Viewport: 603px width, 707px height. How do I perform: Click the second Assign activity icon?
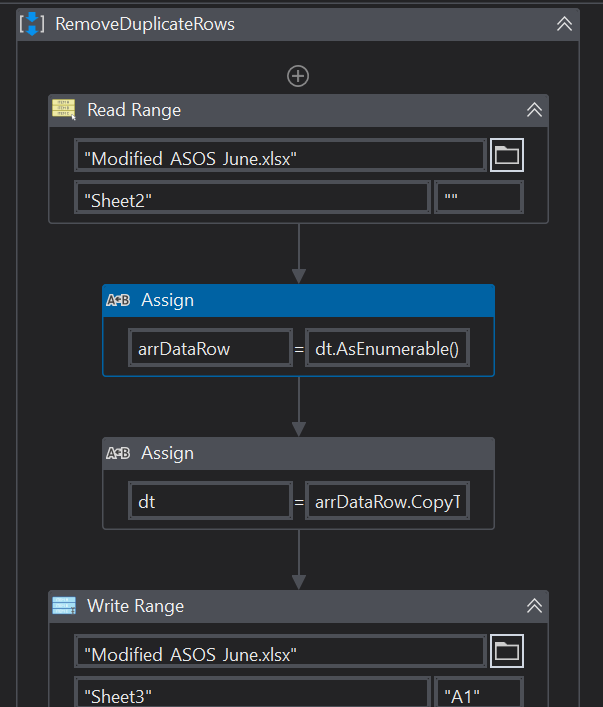point(118,453)
